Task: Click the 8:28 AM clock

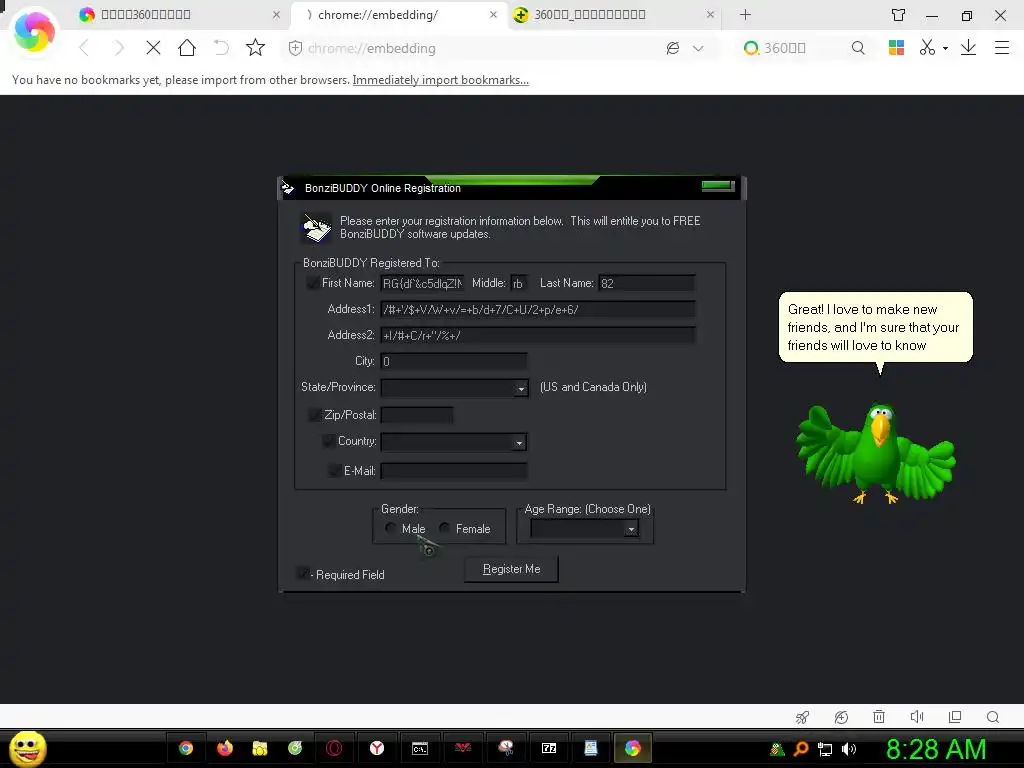Action: tap(936, 749)
